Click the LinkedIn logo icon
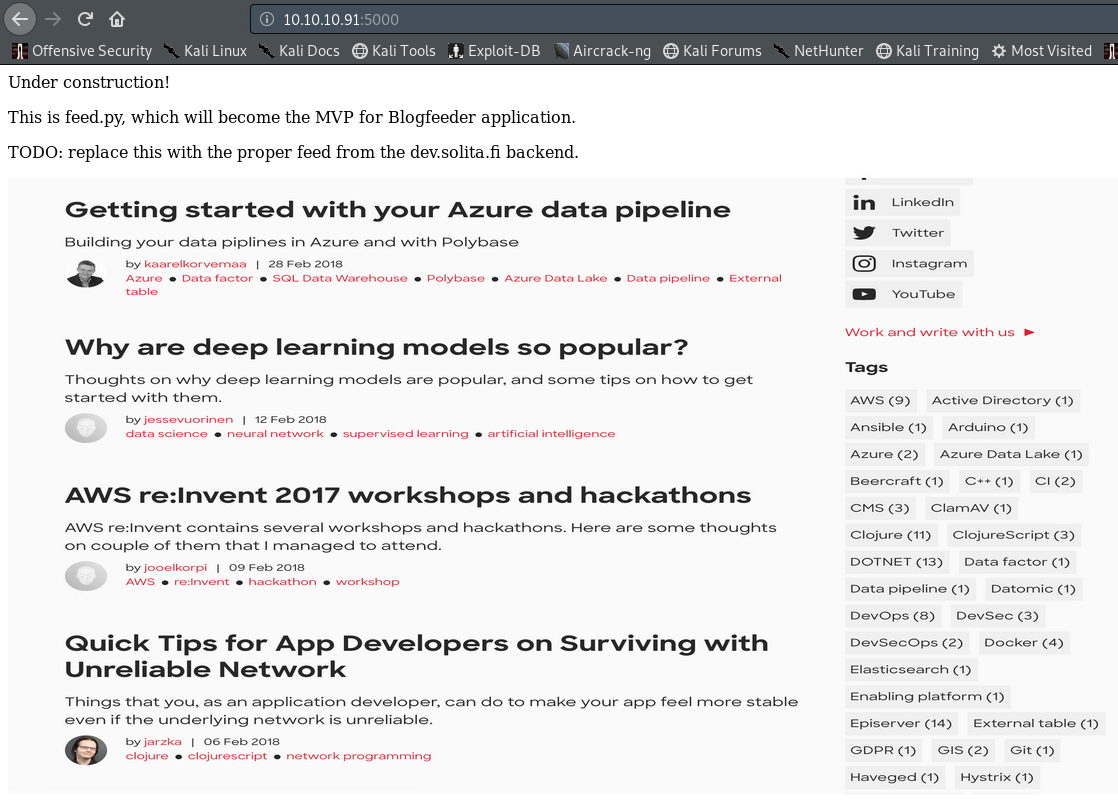 point(863,202)
